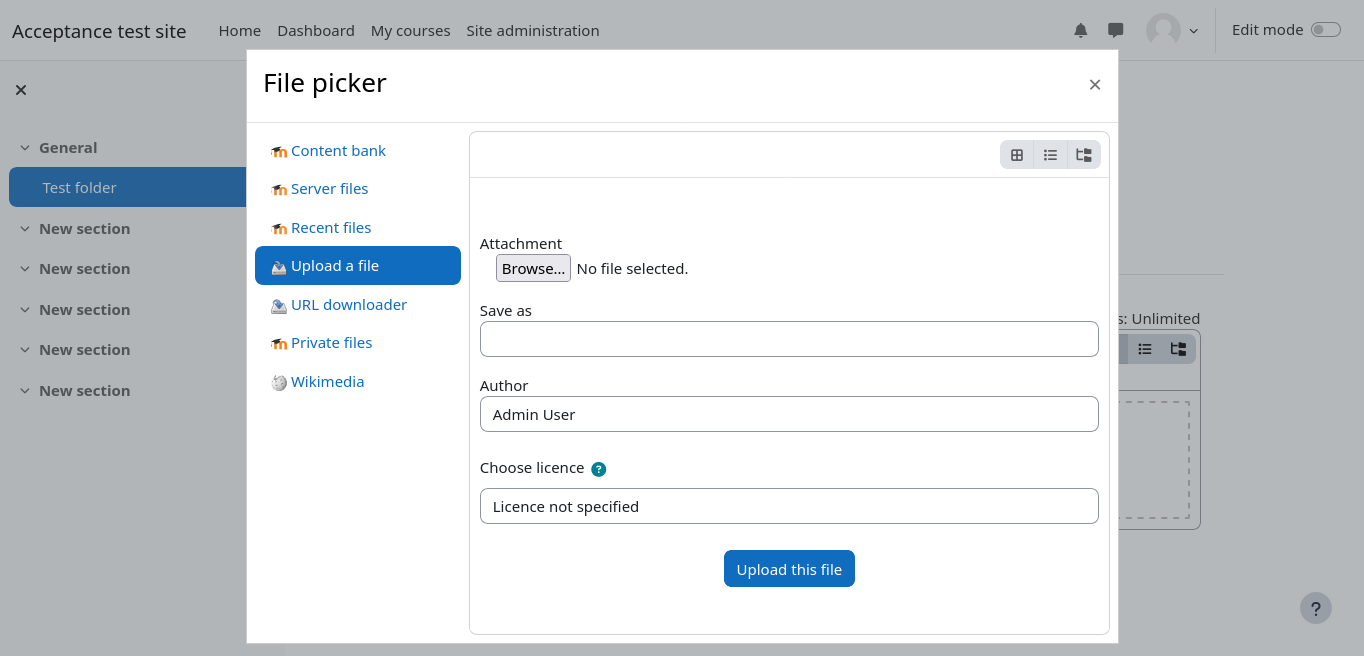Click the Save as text field
1364x656 pixels.
[x=789, y=339]
